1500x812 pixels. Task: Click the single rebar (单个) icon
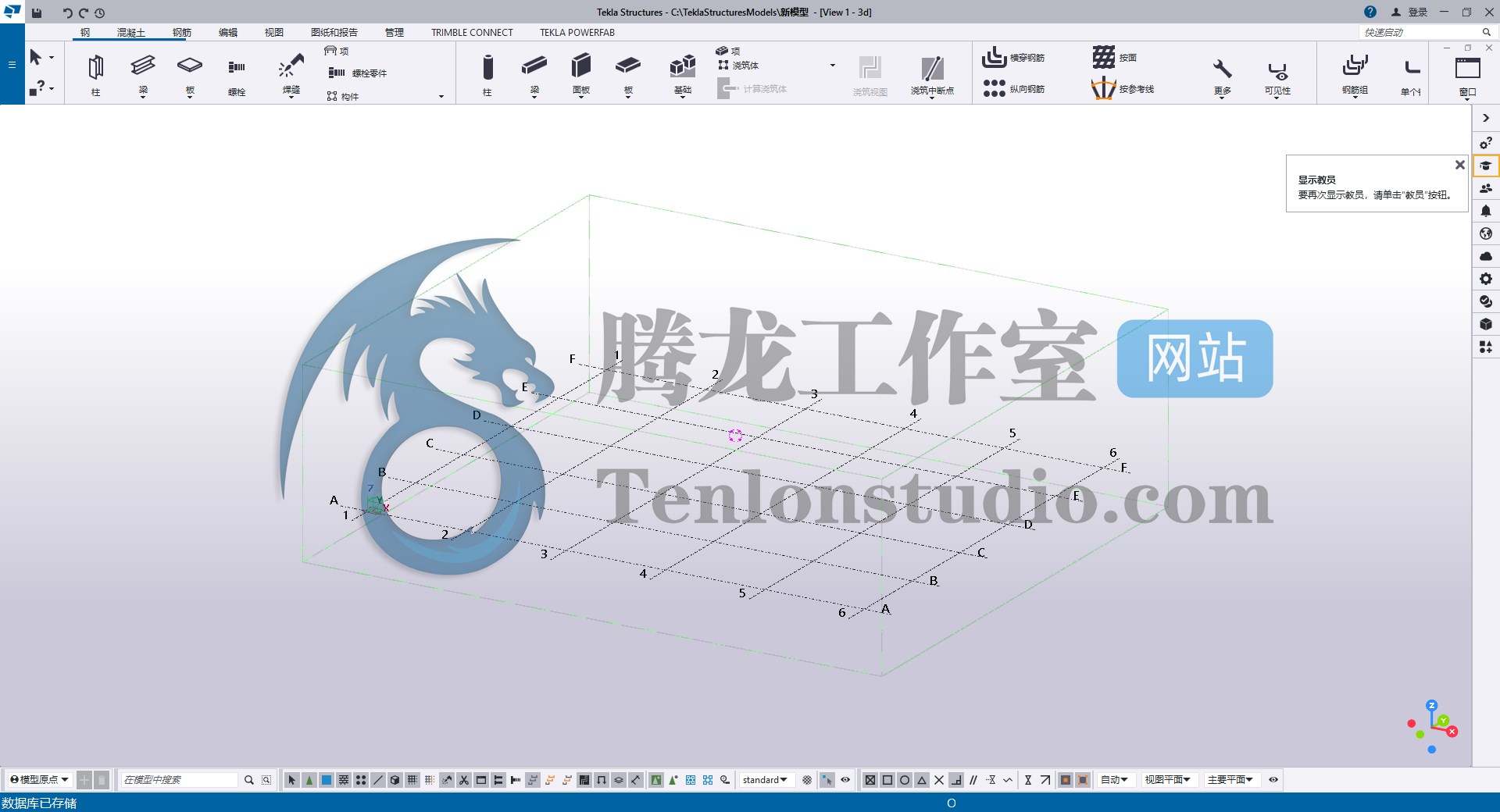(x=1411, y=69)
